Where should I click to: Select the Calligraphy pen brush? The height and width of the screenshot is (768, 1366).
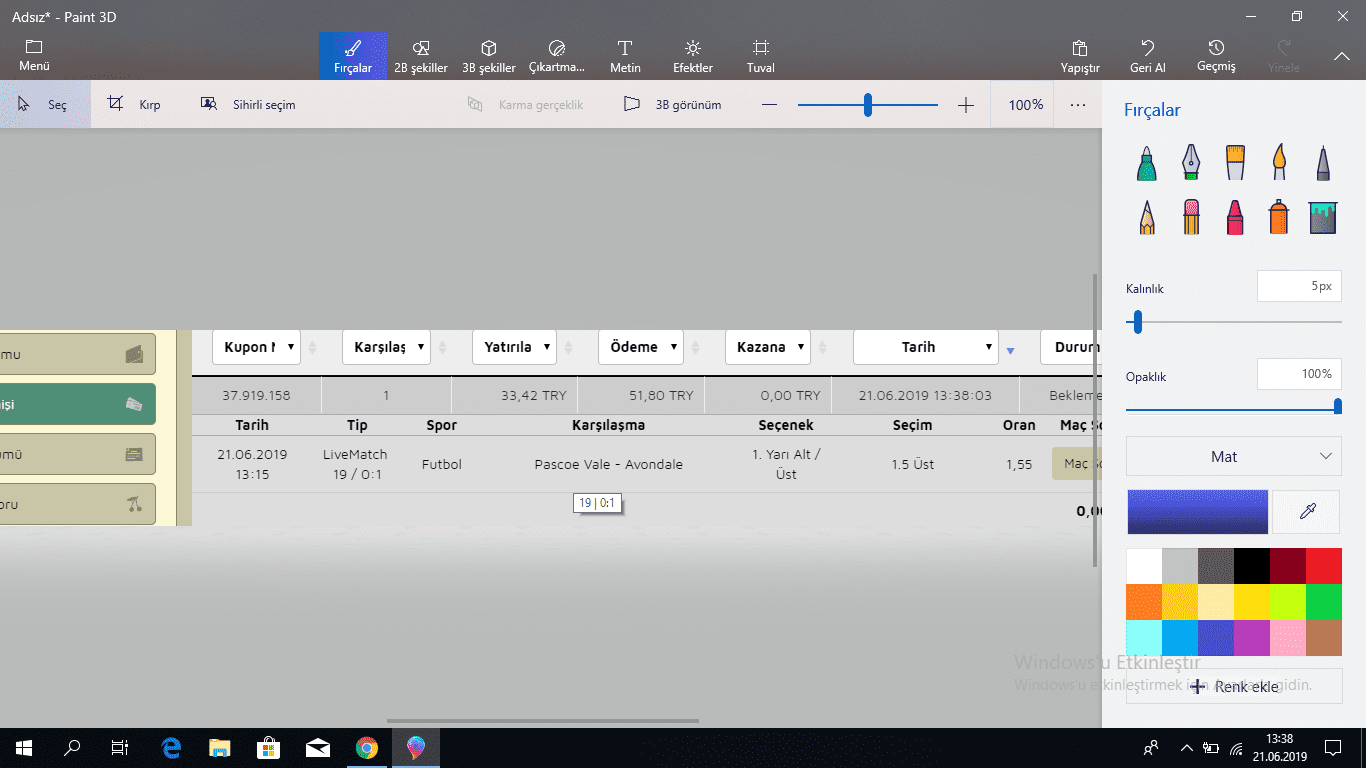(1190, 162)
